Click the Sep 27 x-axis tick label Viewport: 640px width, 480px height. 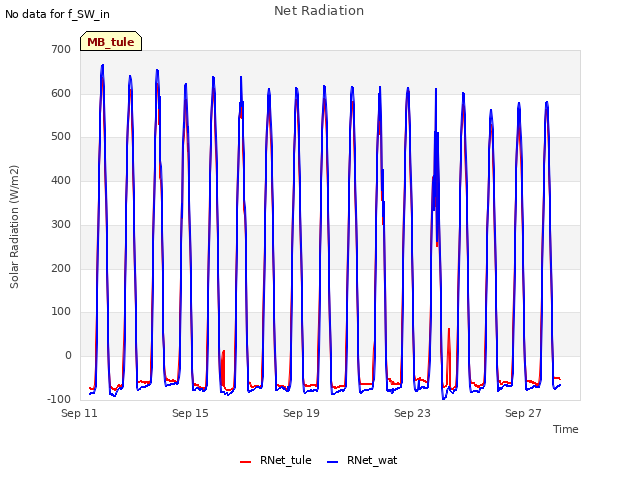523,413
